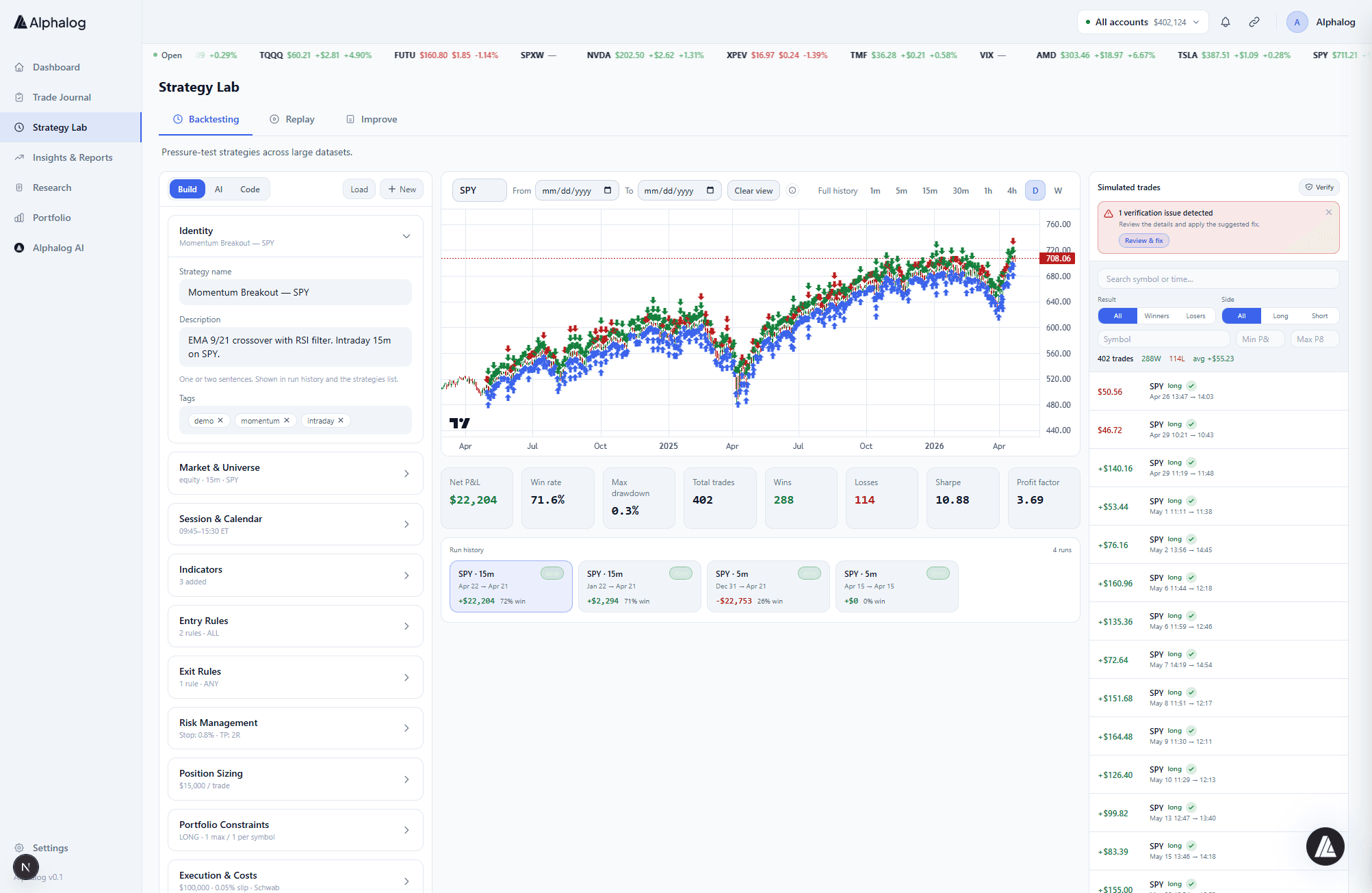The height and width of the screenshot is (893, 1372).
Task: Create a New strategy
Action: (x=402, y=190)
